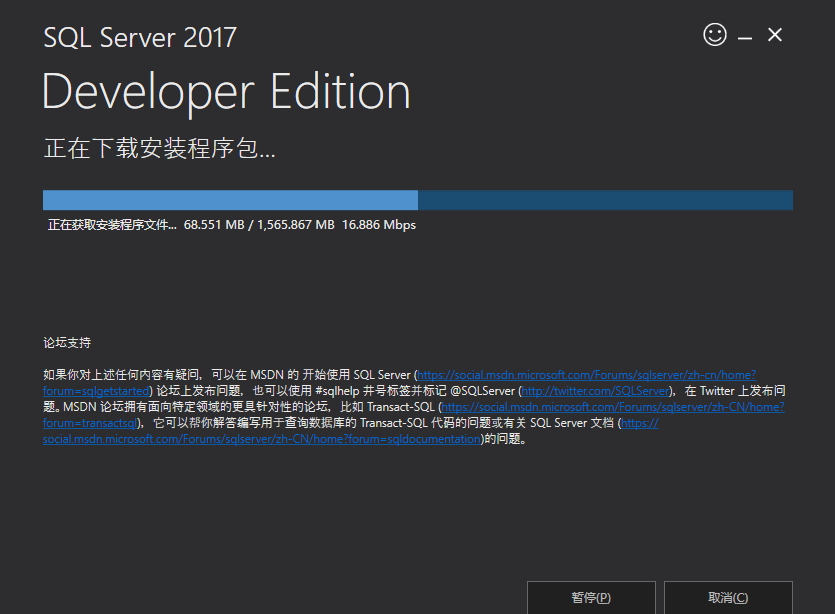This screenshot has width=835, height=614.
Task: Click the Developer Edition title
Action: pos(226,93)
